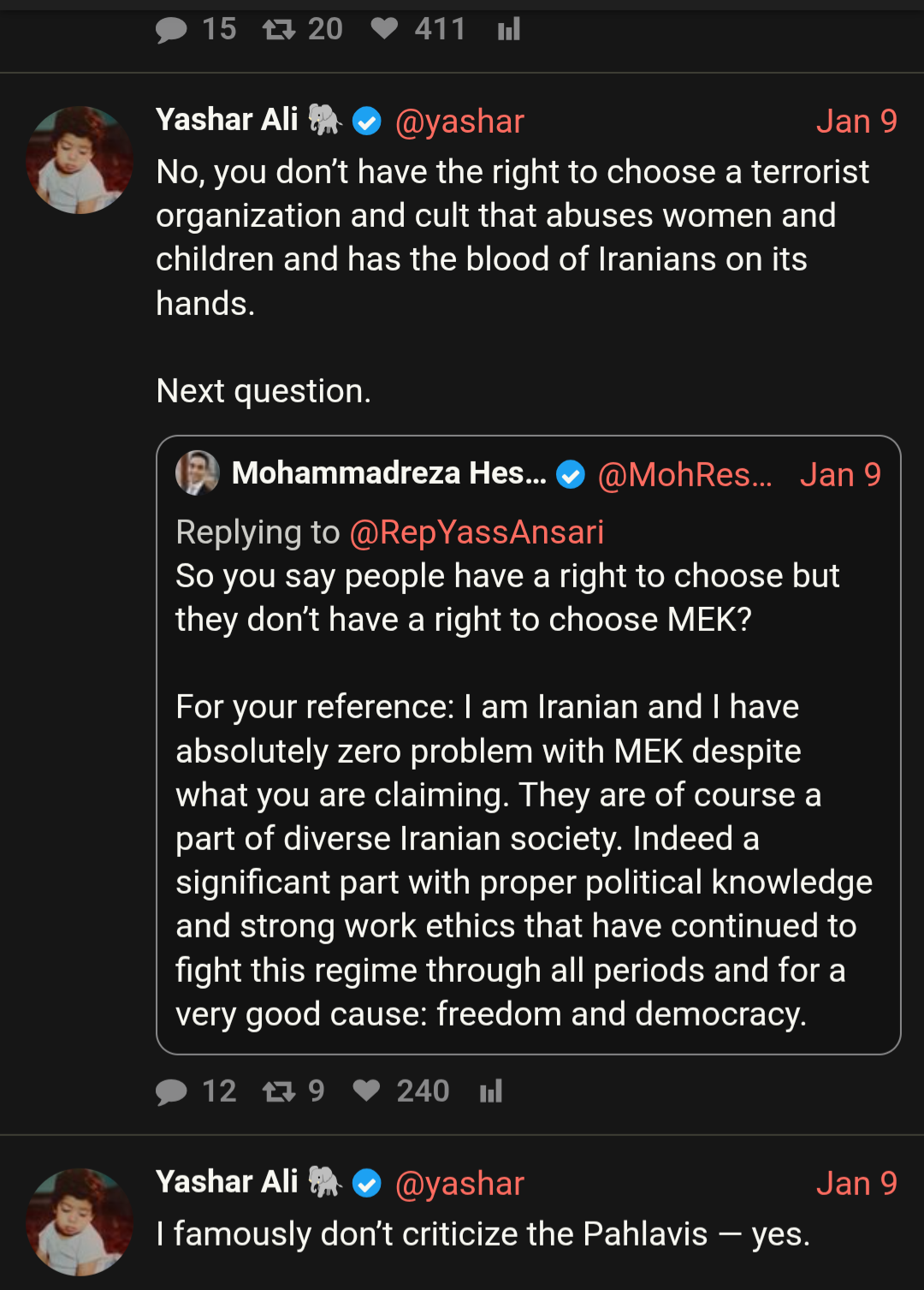This screenshot has height=1290, width=924.
Task: Like the tweet with 240 likes
Action: 366,1091
